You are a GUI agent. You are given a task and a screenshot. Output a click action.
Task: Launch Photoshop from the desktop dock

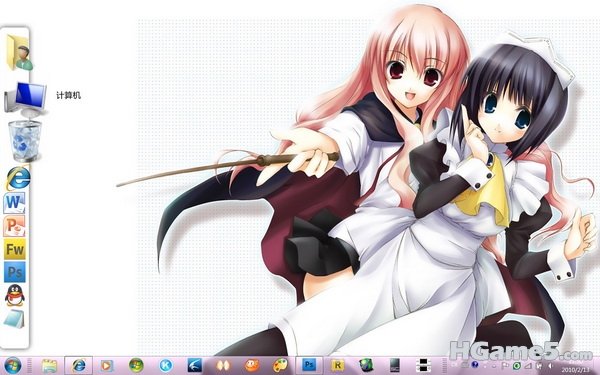(15, 272)
